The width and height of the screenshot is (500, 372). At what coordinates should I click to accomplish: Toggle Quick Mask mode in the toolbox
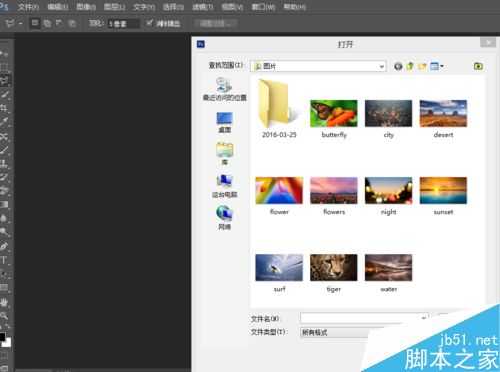click(x=4, y=355)
